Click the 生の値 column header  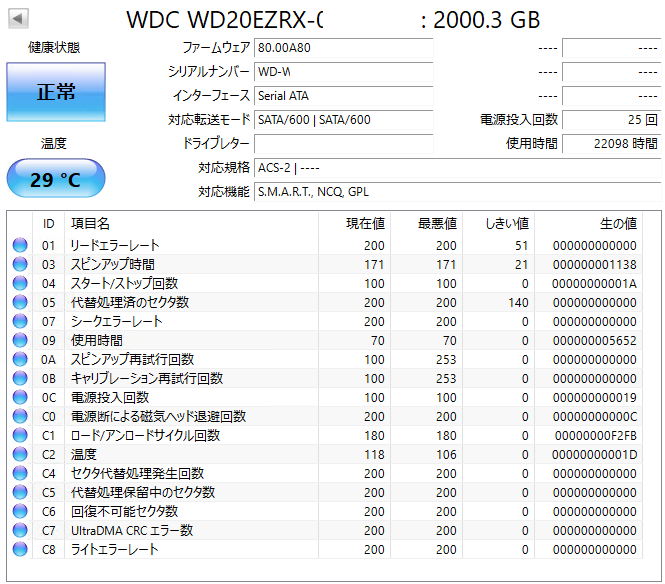(589, 224)
